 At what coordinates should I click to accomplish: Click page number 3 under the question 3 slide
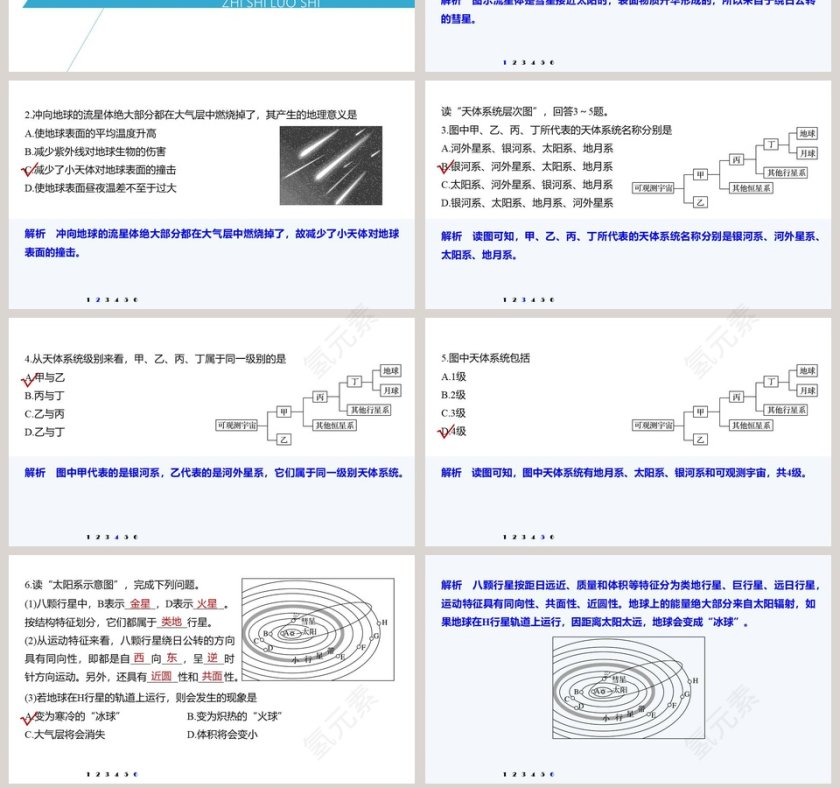point(523,299)
